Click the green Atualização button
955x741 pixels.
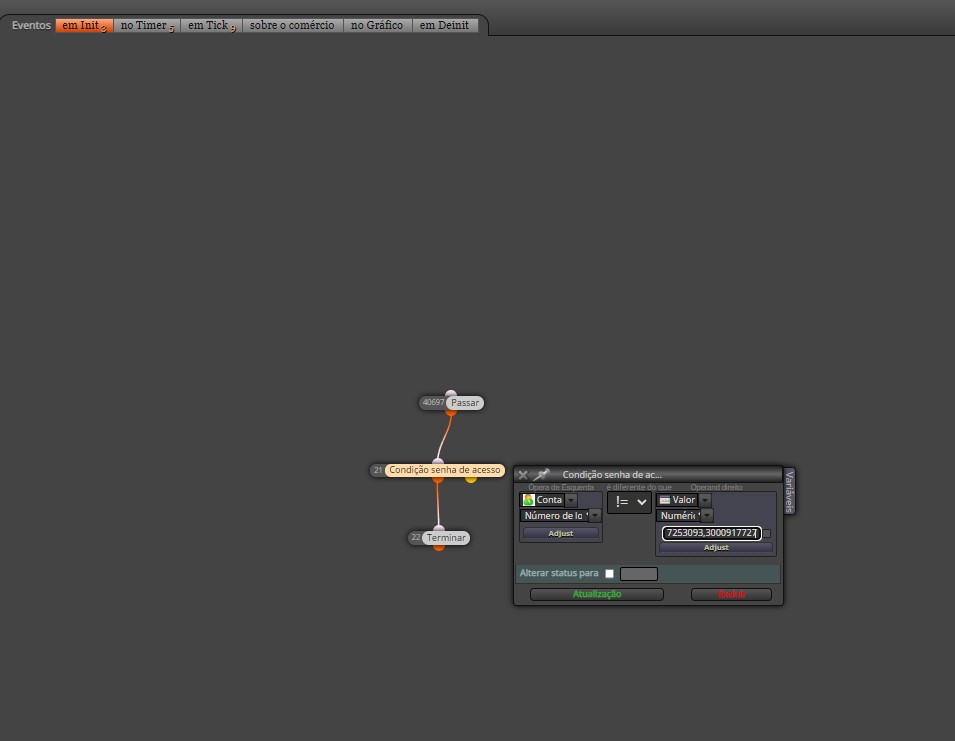597,594
